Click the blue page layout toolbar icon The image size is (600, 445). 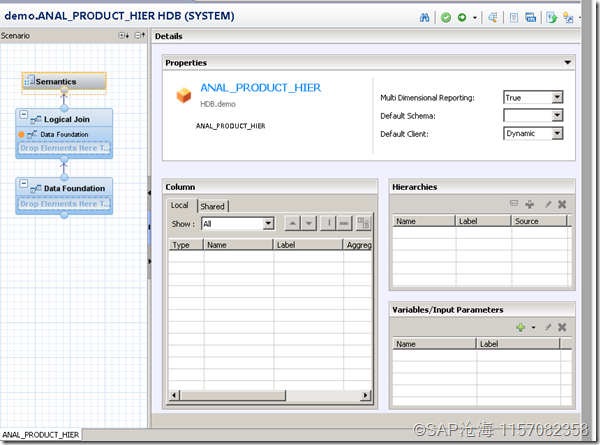point(514,18)
